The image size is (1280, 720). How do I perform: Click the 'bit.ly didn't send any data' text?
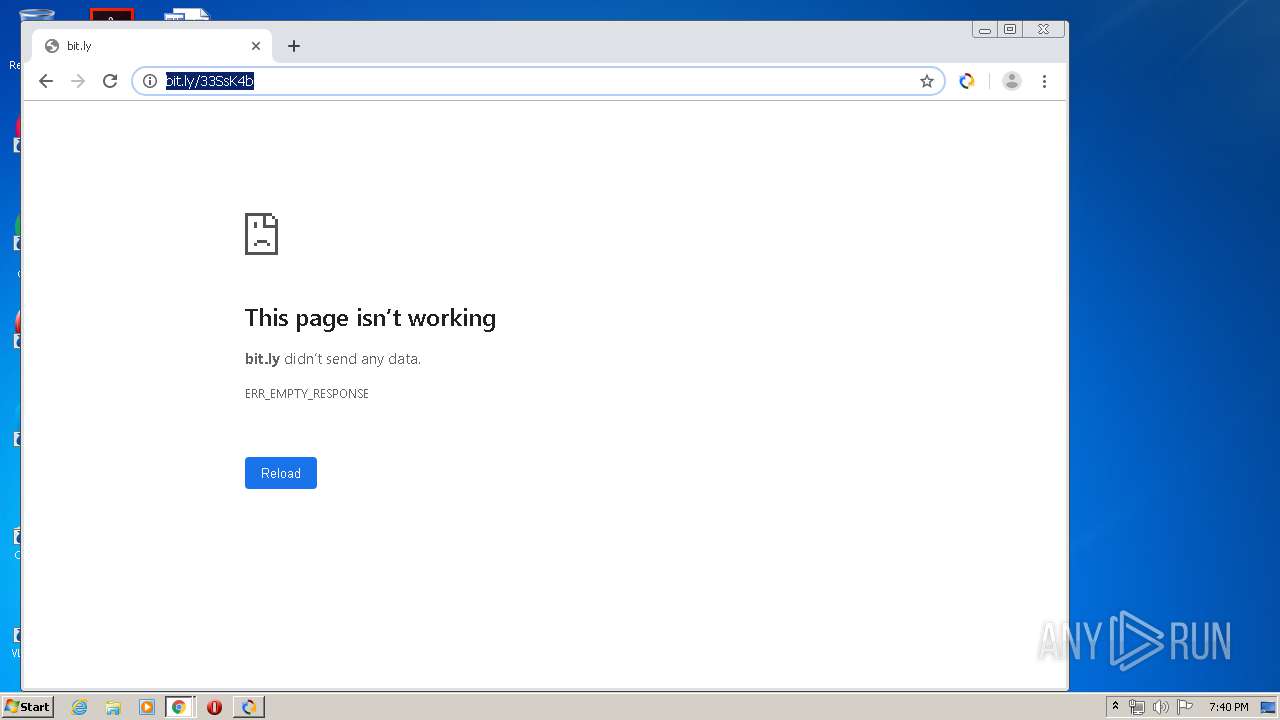coord(333,359)
